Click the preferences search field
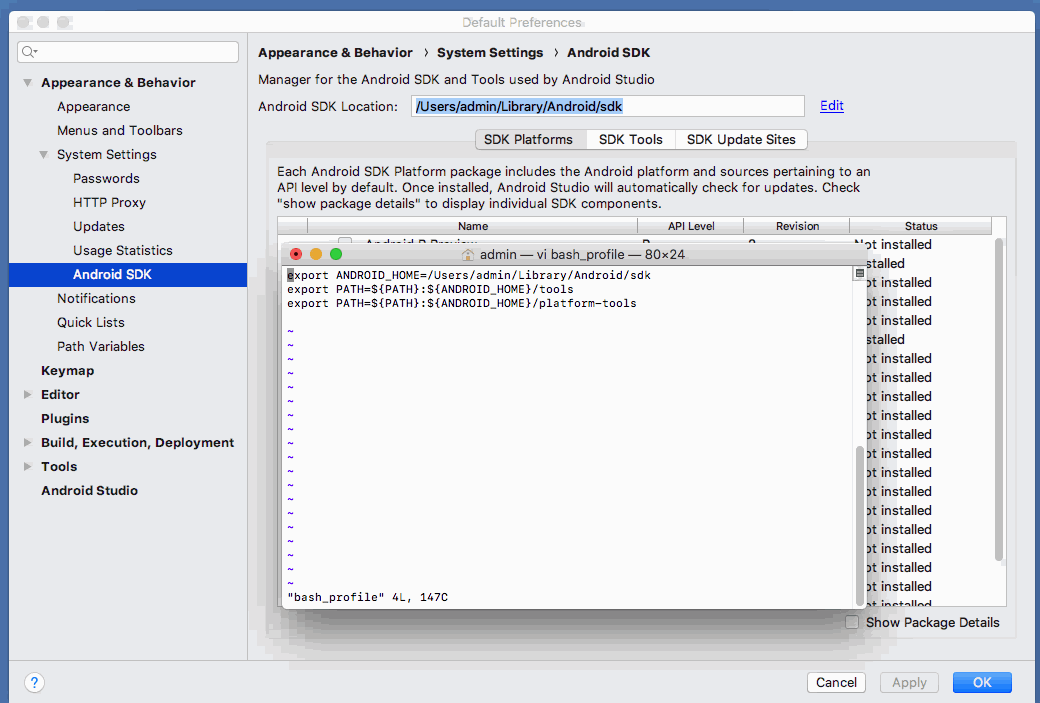 128,52
